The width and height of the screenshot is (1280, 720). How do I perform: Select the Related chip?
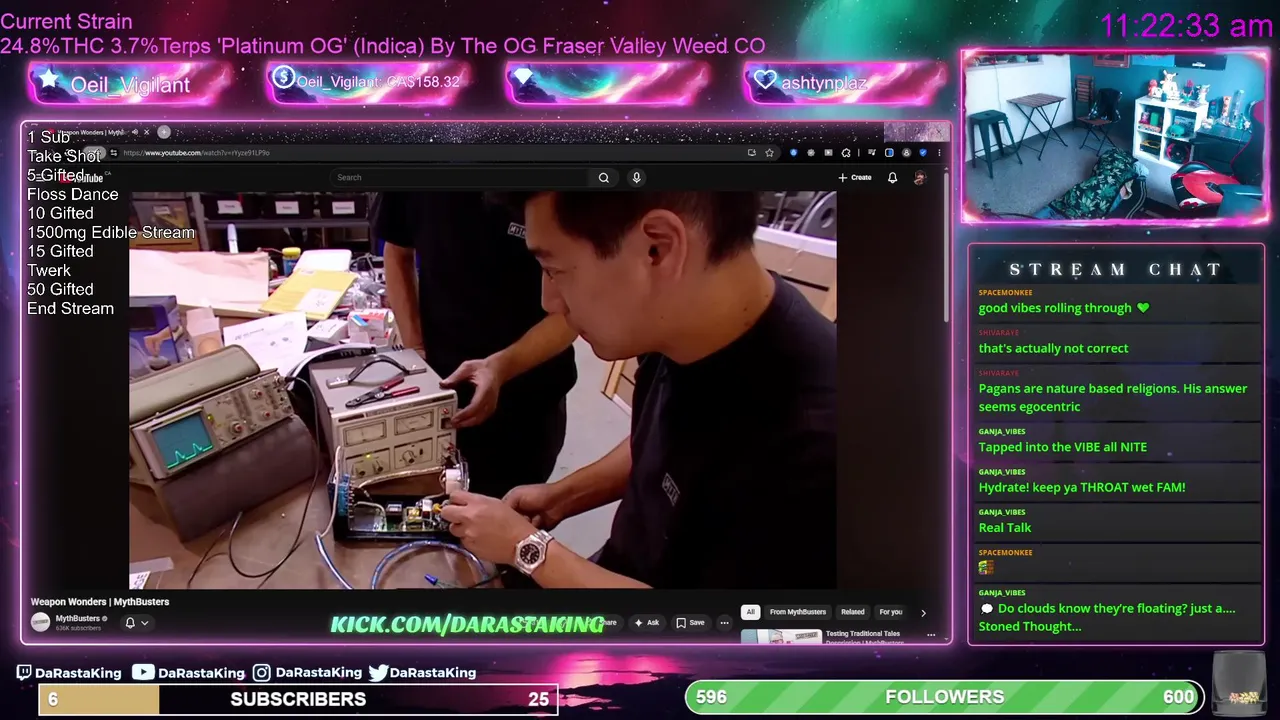tap(853, 612)
